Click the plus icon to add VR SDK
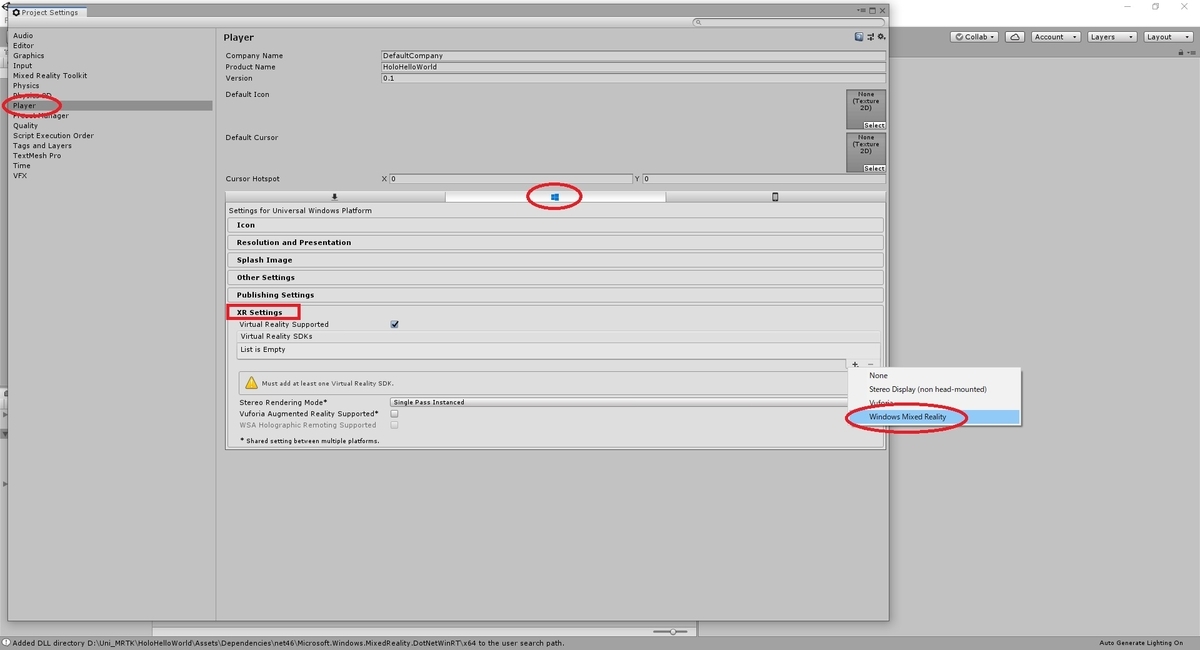1200x650 pixels. point(855,364)
